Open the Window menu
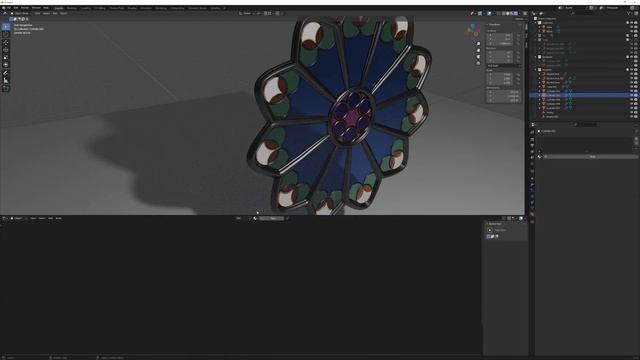The height and width of the screenshot is (360, 640). click(x=36, y=8)
